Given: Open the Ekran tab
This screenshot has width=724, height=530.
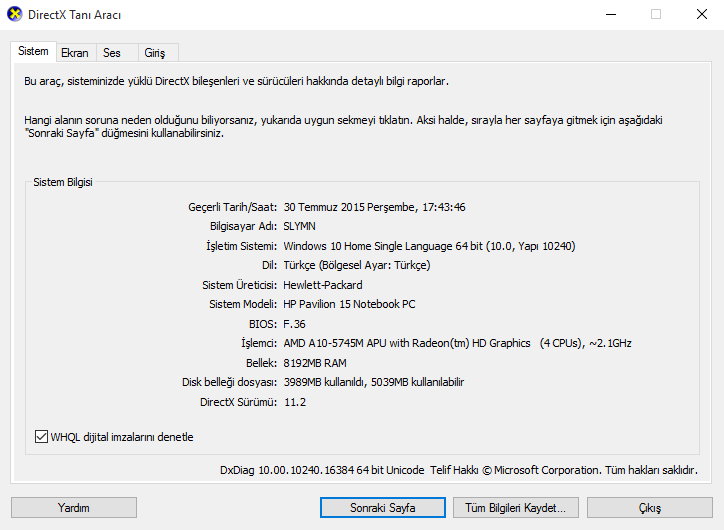Looking at the screenshot, I should coord(75,53).
